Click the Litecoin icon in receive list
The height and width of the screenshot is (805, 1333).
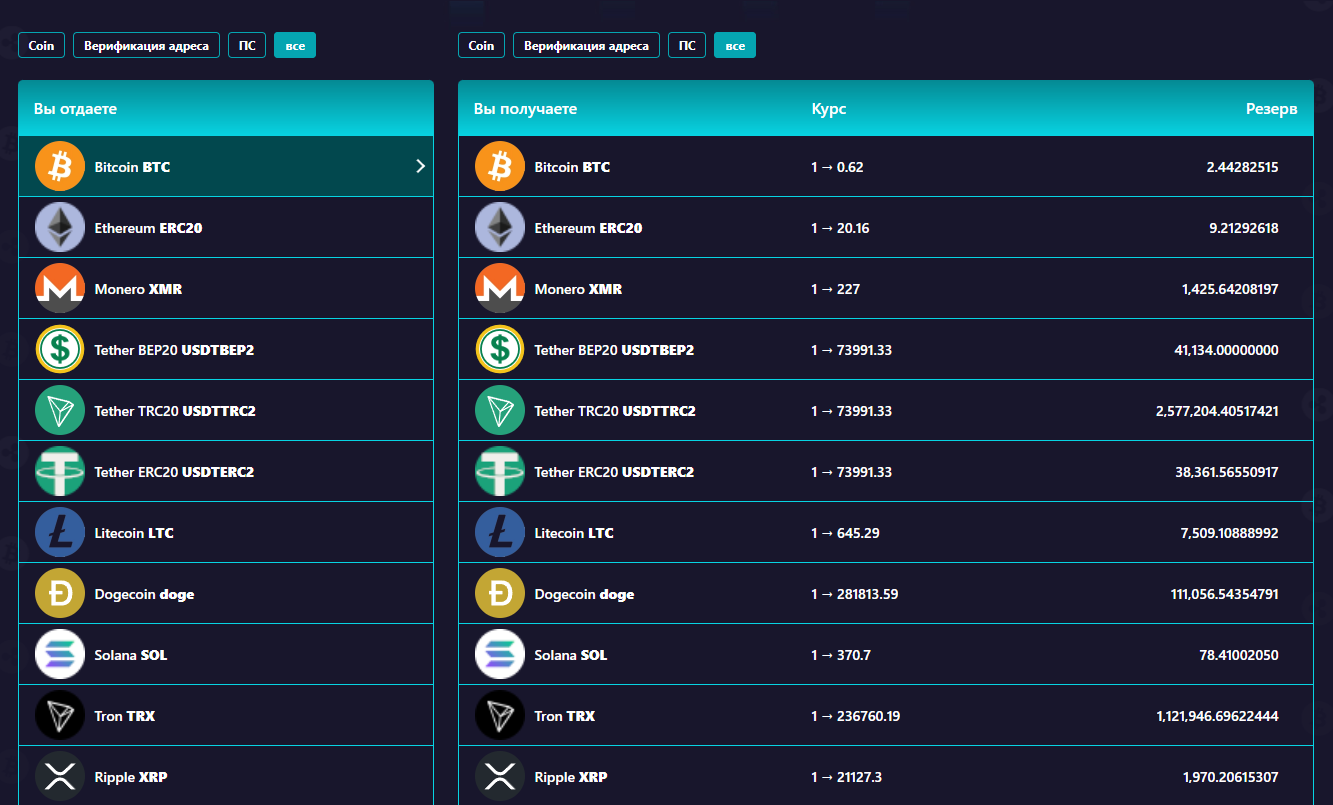coord(499,533)
